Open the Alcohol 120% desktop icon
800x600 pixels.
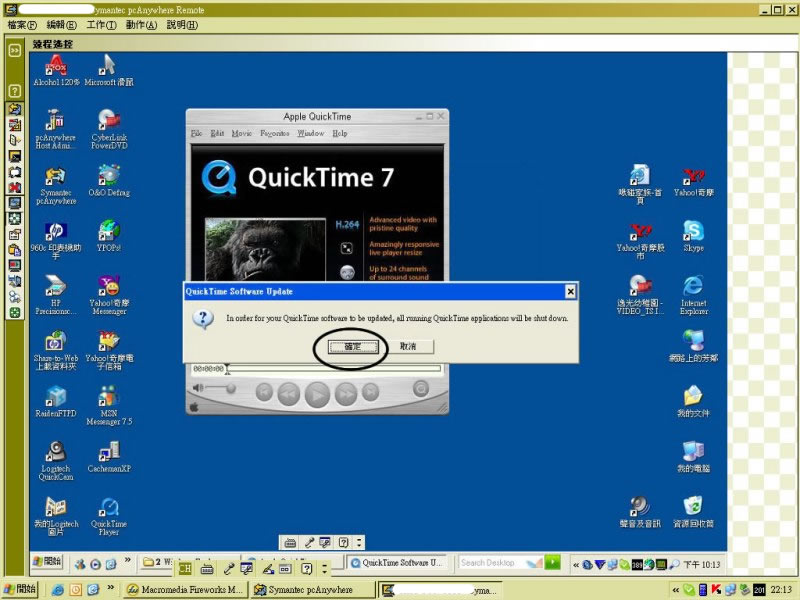pos(56,70)
